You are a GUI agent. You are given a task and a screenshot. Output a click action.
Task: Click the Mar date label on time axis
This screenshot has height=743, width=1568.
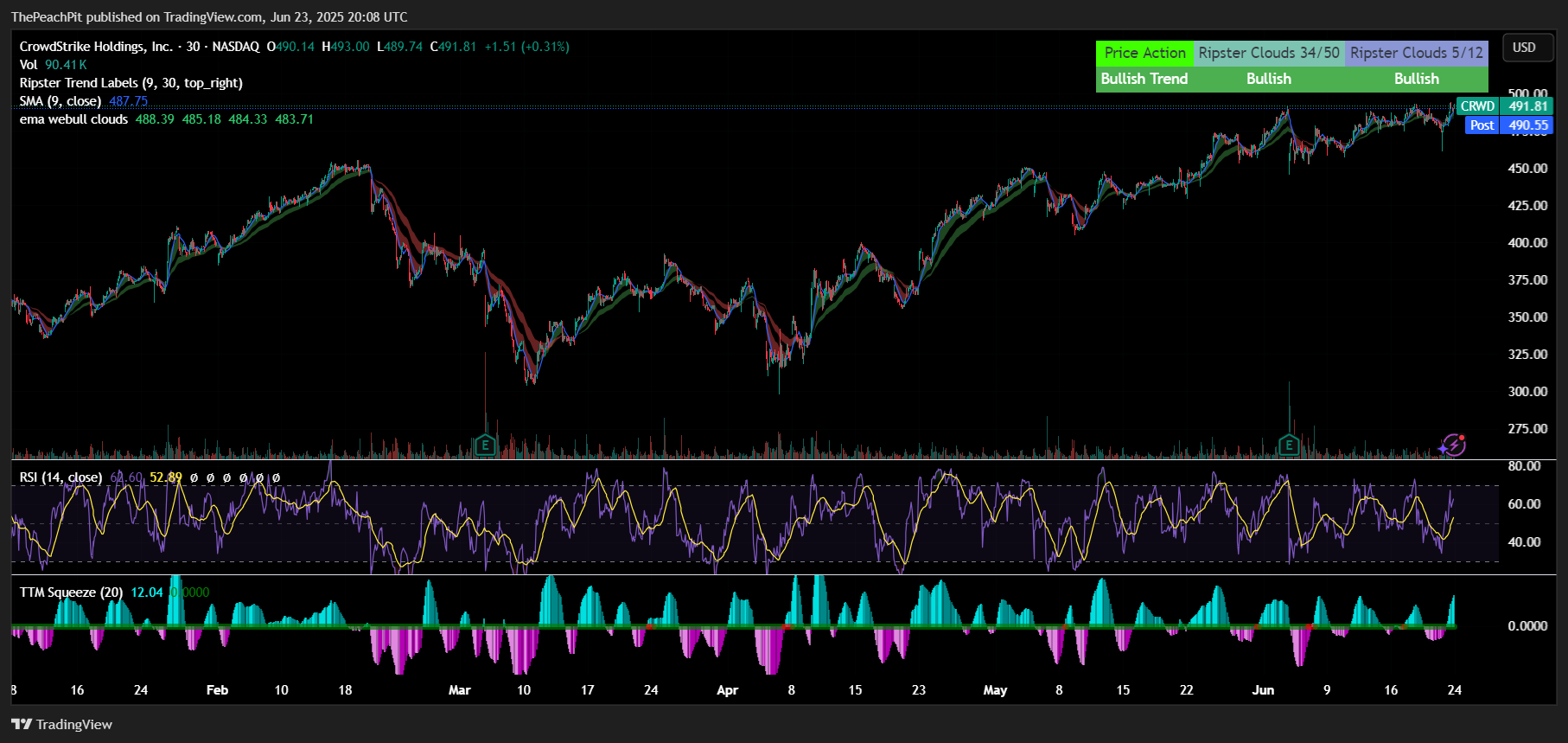click(460, 690)
